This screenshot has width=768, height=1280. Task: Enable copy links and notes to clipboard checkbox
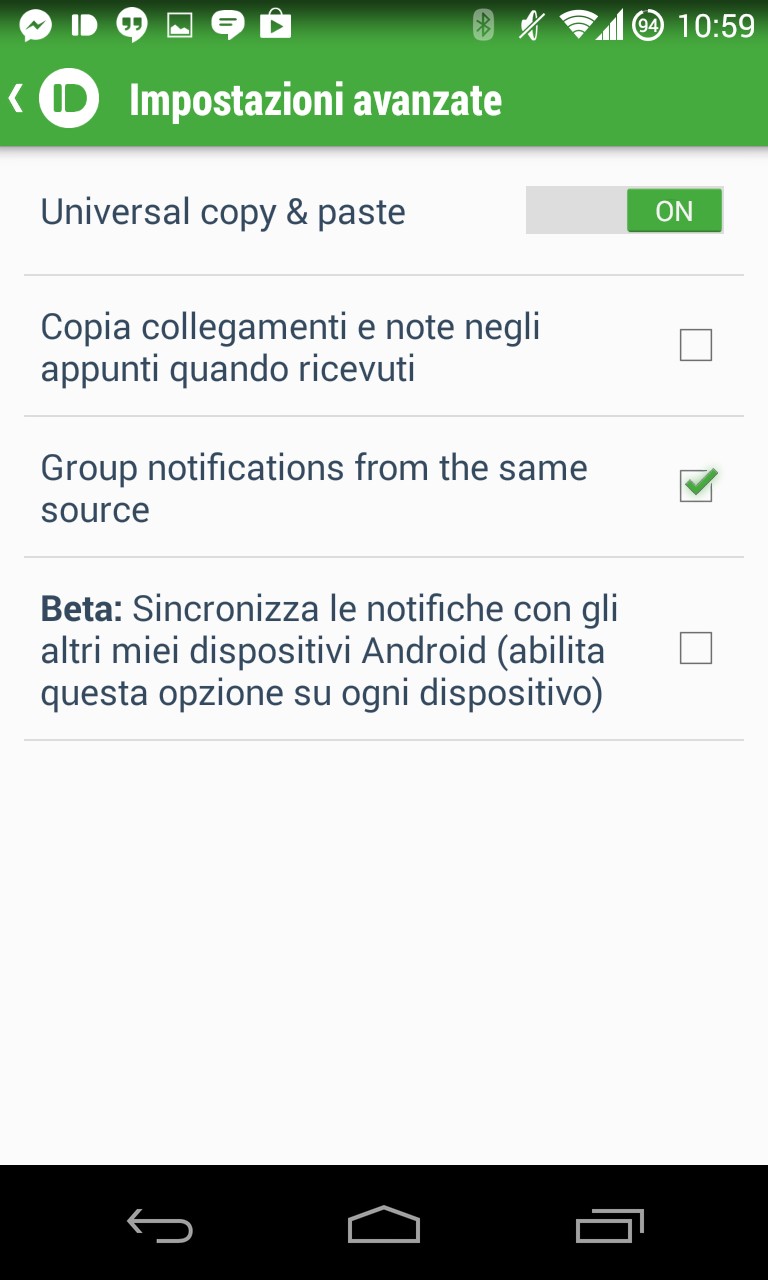(695, 346)
